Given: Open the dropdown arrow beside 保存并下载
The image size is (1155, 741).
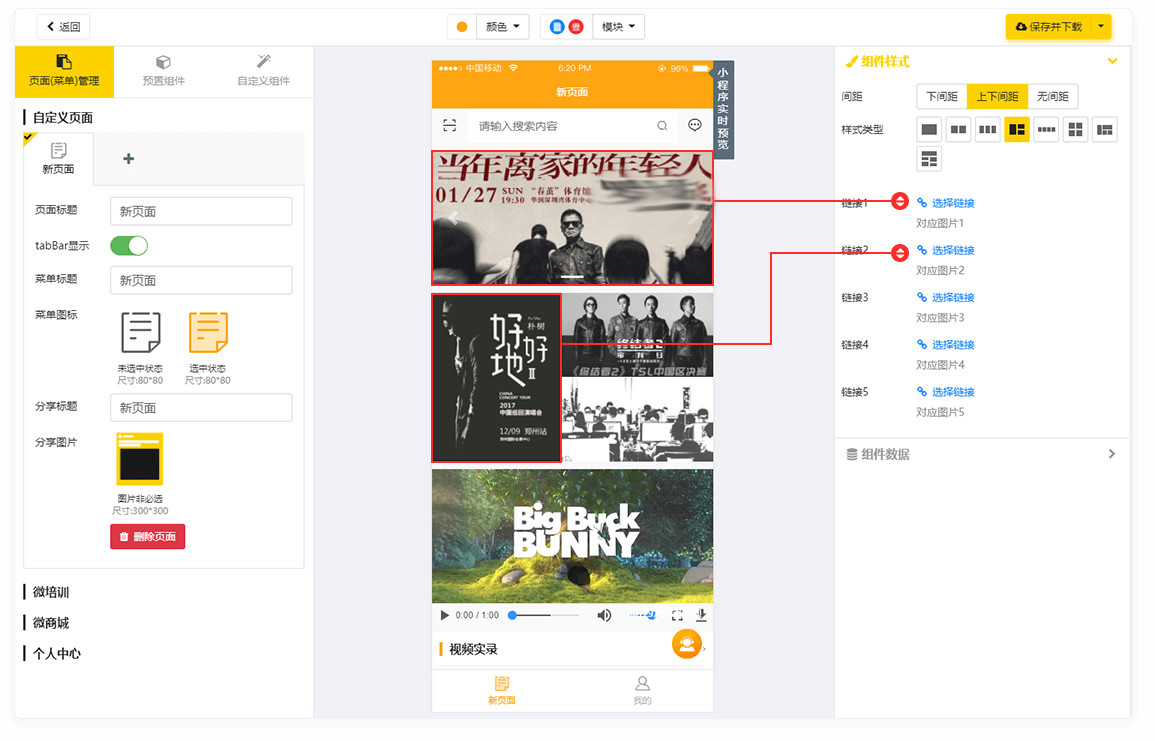Looking at the screenshot, I should 1101,27.
